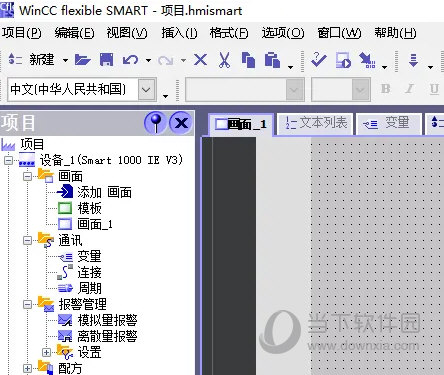Switch to the 文本列表 tab
The image size is (444, 375).
pyautogui.click(x=315, y=124)
